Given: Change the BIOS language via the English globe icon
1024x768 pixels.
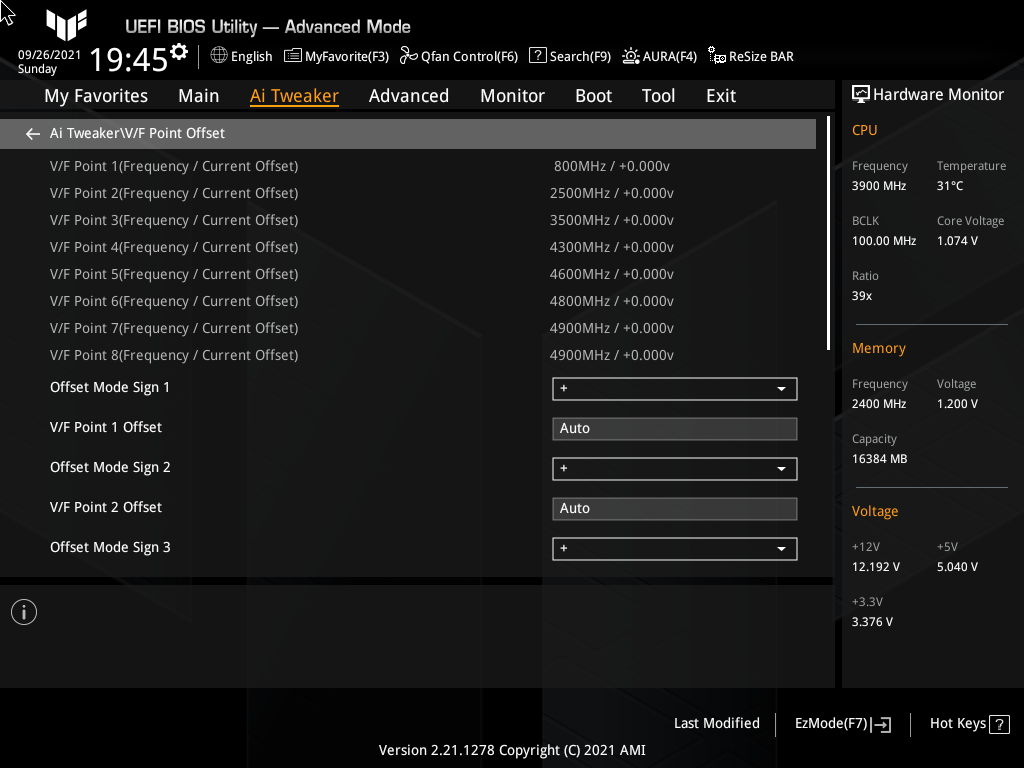Looking at the screenshot, I should pyautogui.click(x=240, y=56).
